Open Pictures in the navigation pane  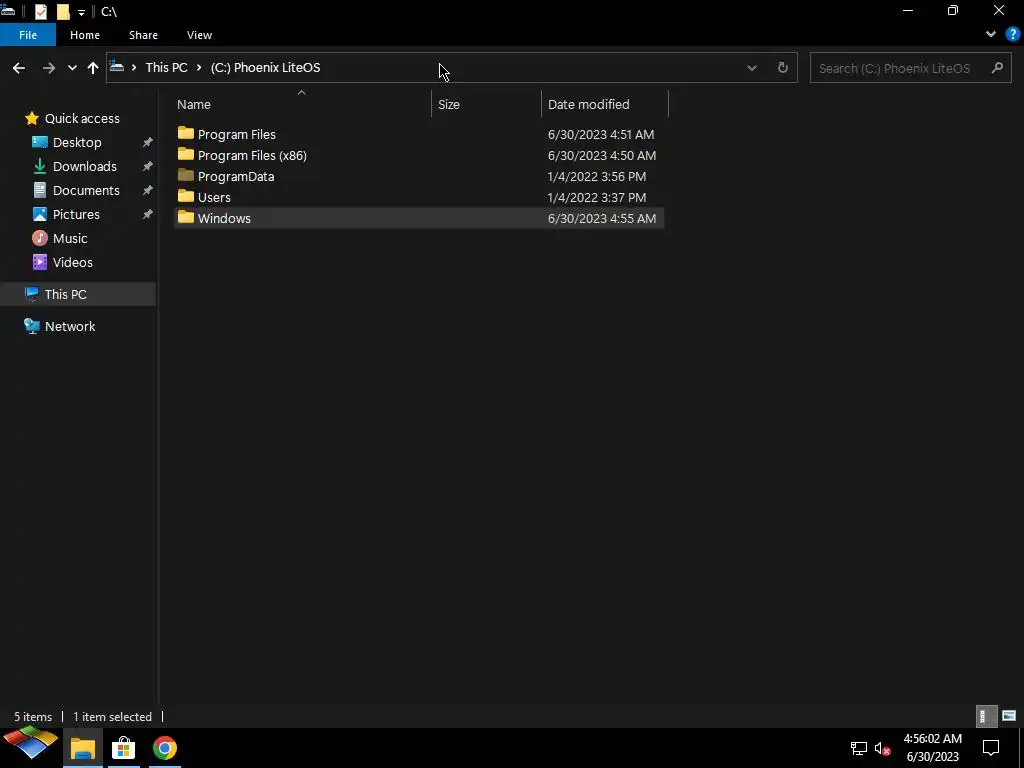click(76, 214)
